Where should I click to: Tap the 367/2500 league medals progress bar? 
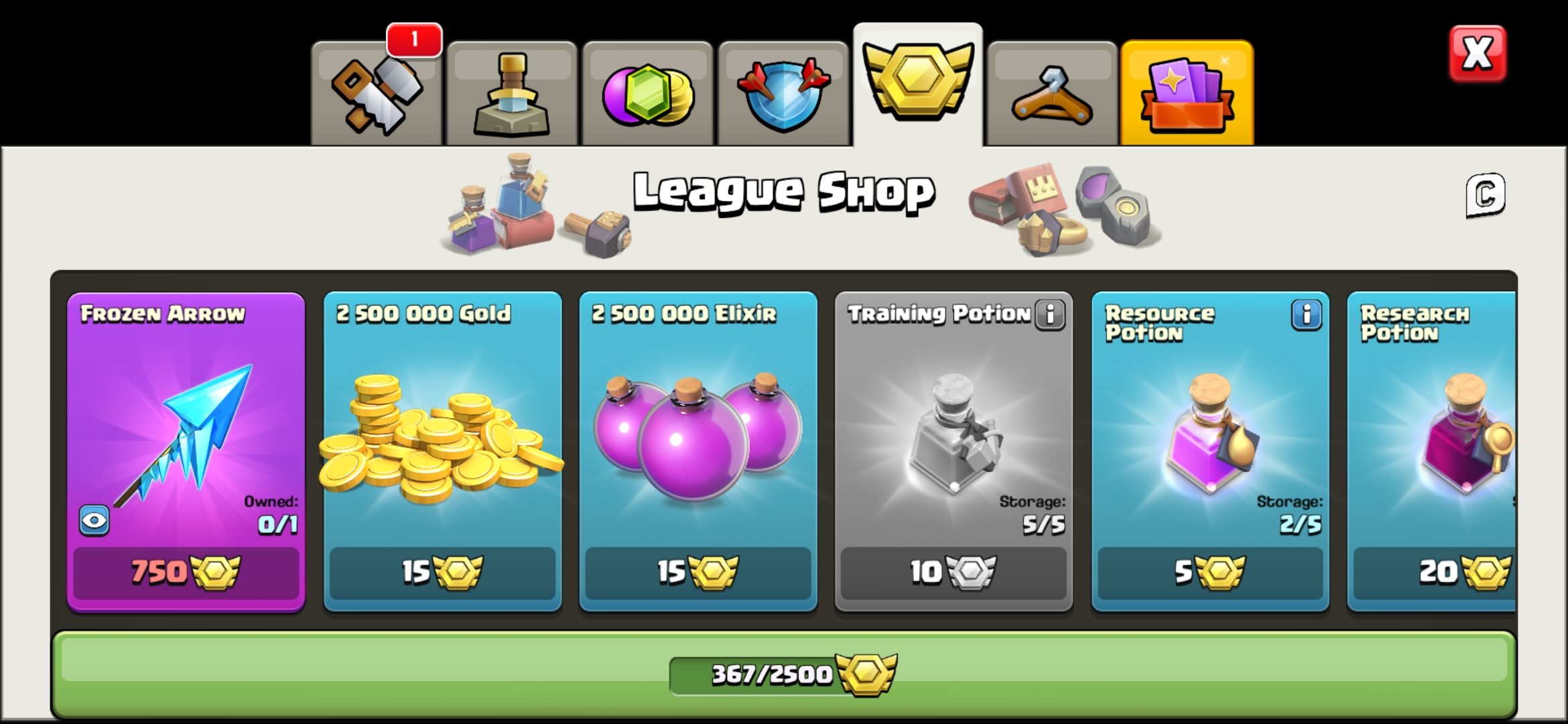(x=783, y=674)
